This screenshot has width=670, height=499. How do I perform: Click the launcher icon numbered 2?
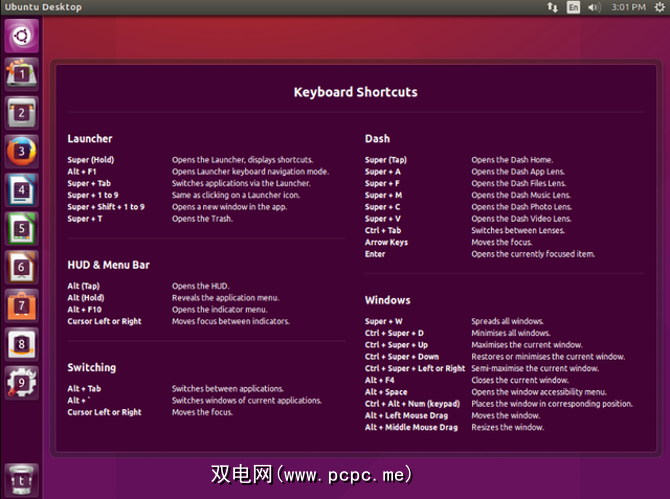tap(22, 112)
